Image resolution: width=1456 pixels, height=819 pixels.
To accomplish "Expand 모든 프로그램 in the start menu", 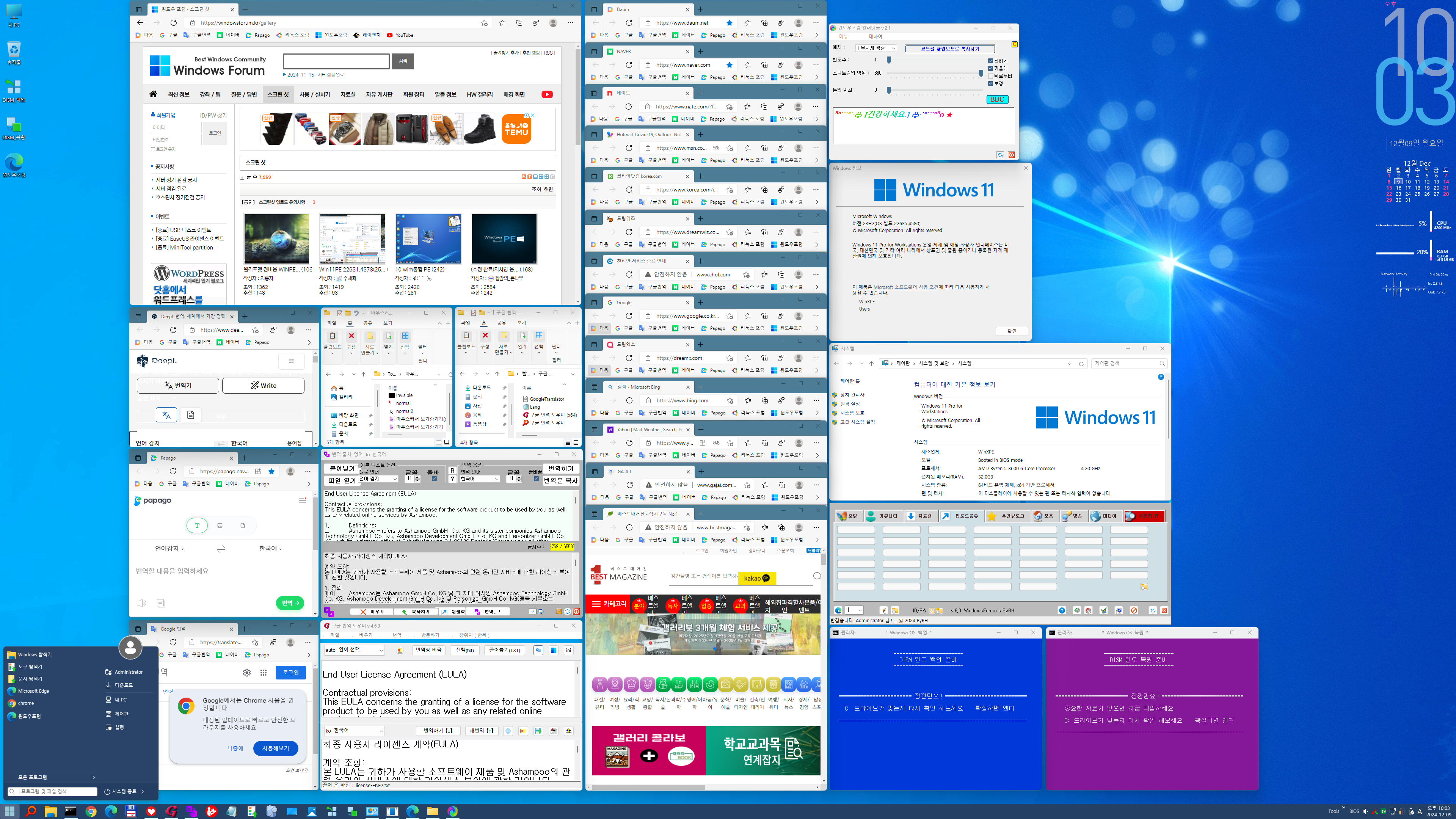I will (52, 777).
